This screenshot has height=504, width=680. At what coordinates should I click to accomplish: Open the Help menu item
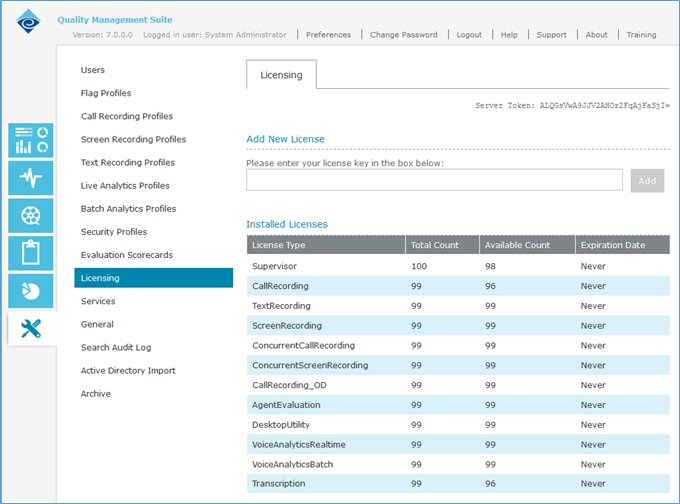(x=509, y=35)
